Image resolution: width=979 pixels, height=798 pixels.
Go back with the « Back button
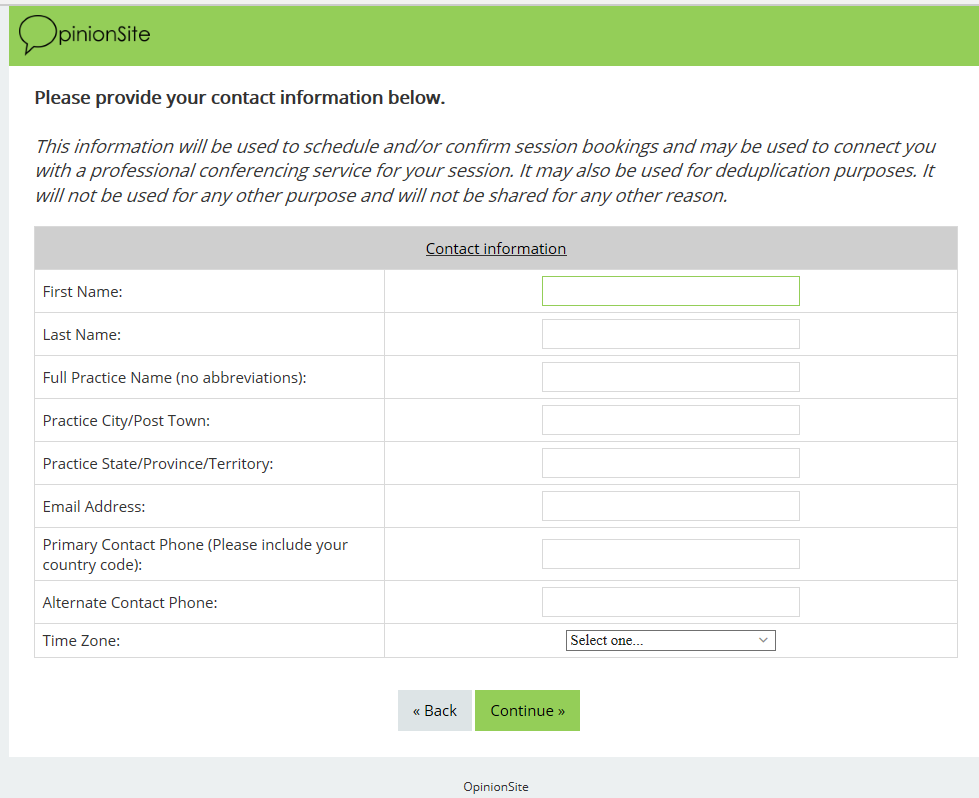[434, 710]
